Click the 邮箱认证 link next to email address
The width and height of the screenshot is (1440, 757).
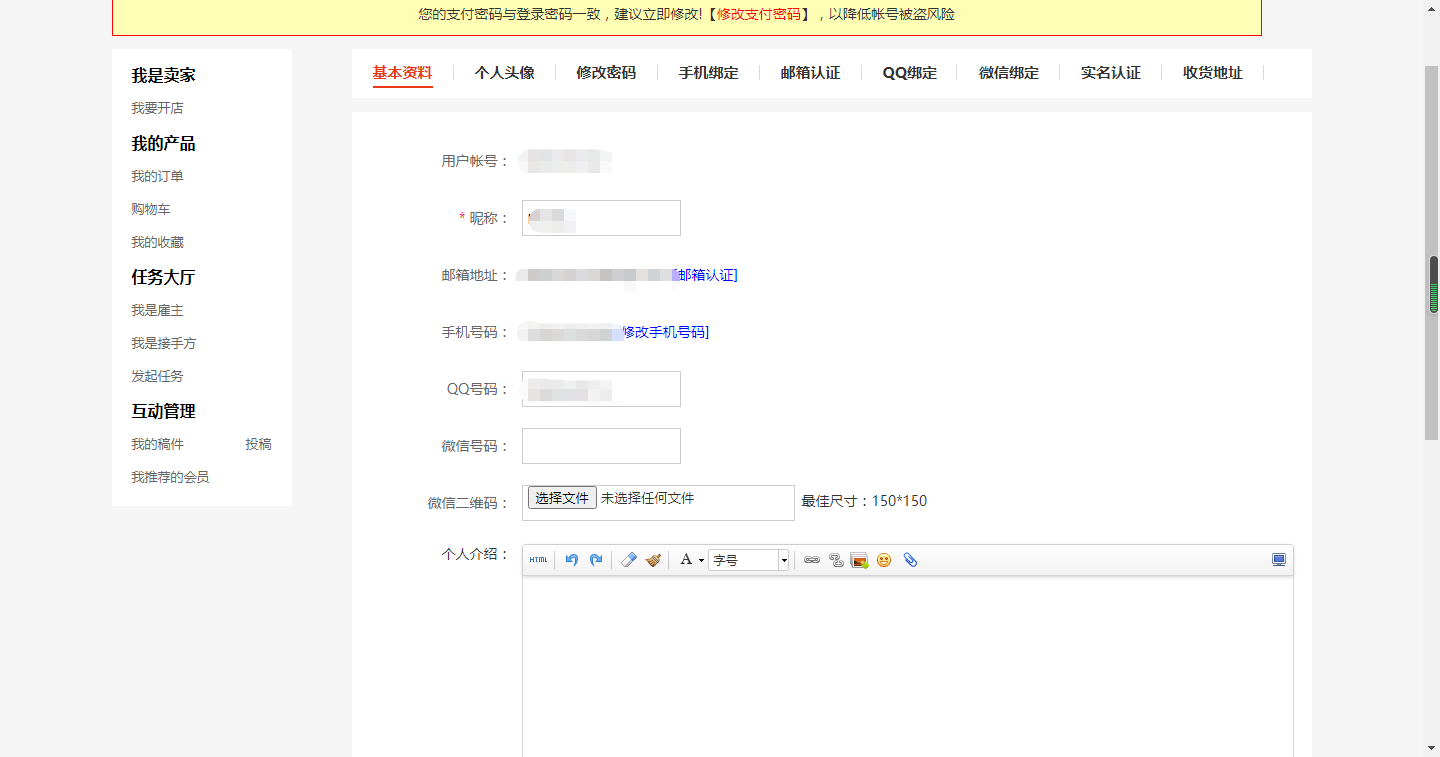[x=706, y=275]
